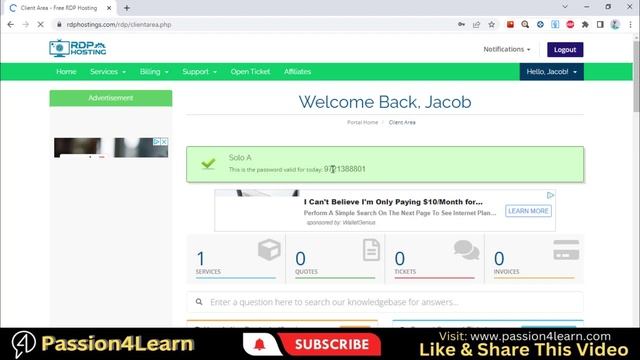Go to Home in the green menu
This screenshot has height=360, width=640.
(66, 71)
